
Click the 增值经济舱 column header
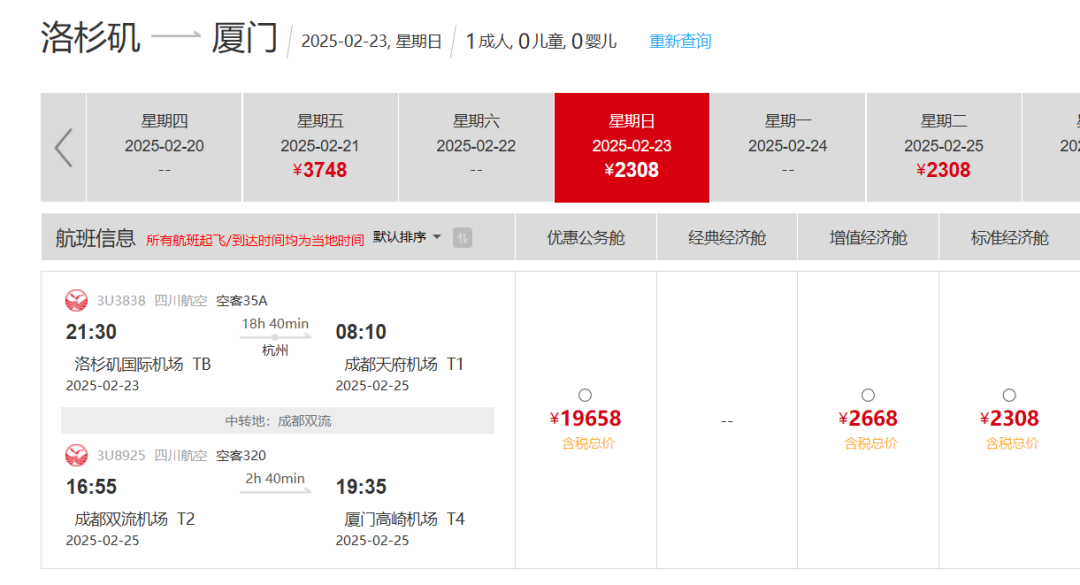coord(868,237)
